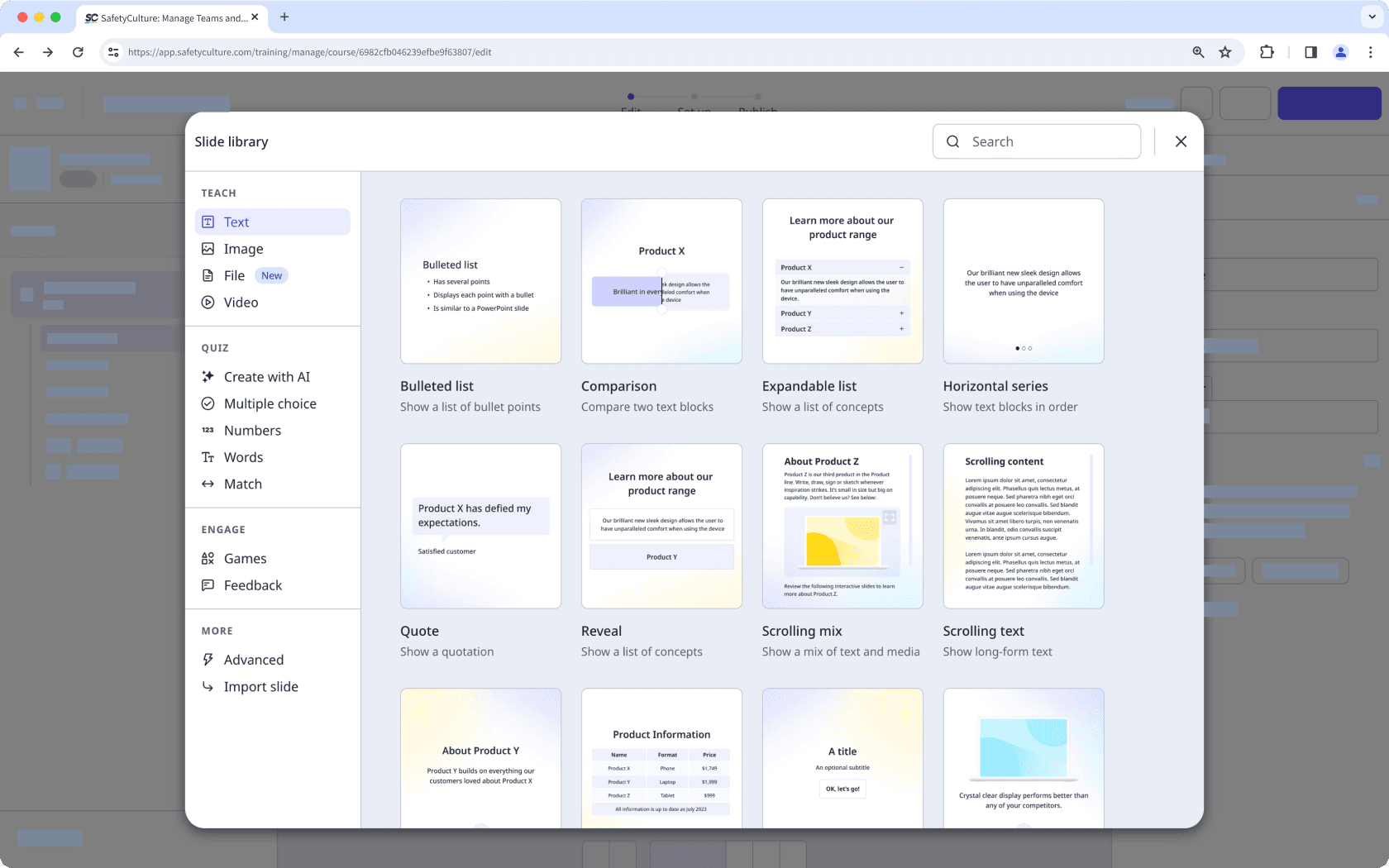Open the Chrome three-dot menu
1389x868 pixels.
point(1372,51)
